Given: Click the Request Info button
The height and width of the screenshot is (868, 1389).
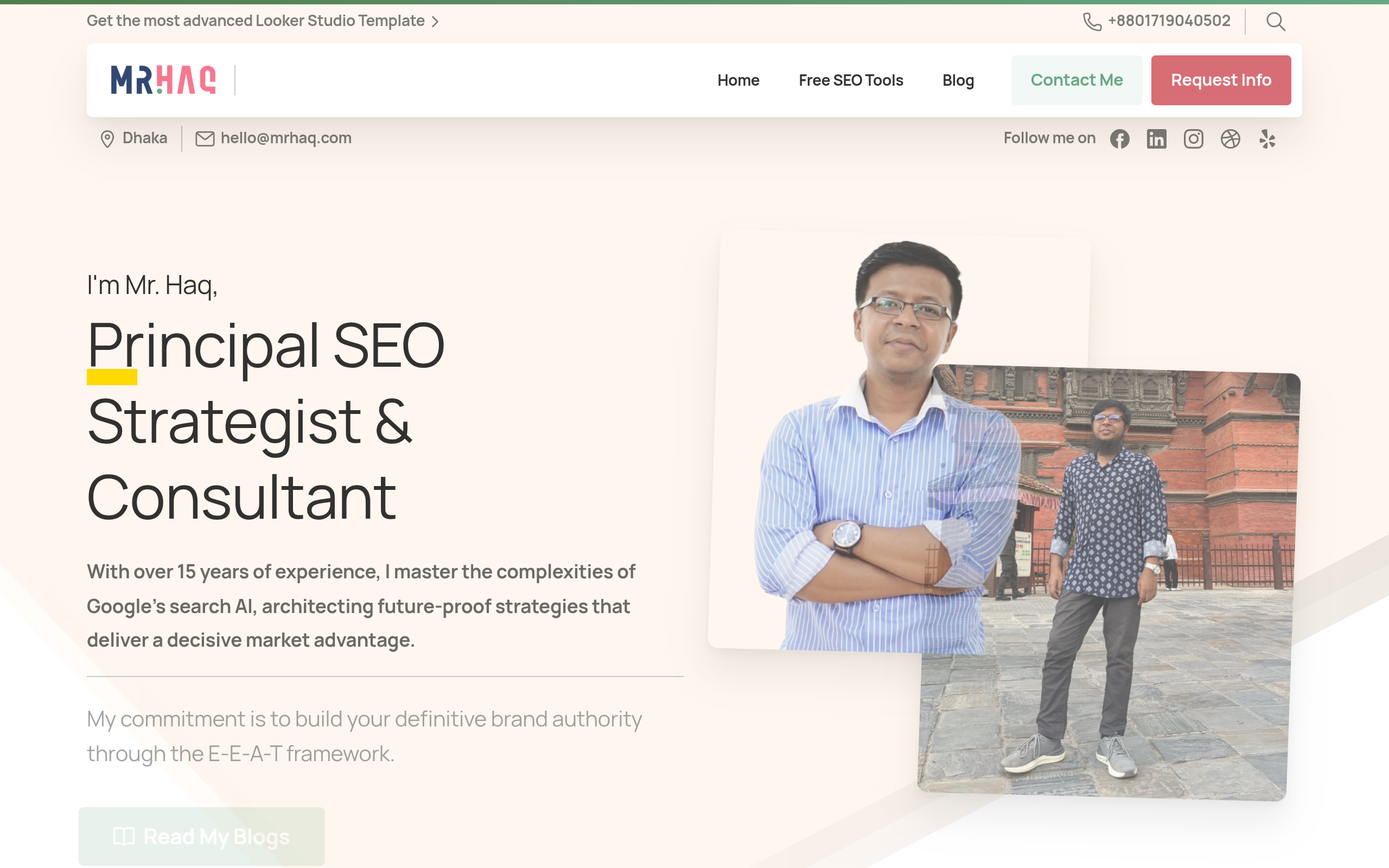Looking at the screenshot, I should pyautogui.click(x=1221, y=80).
